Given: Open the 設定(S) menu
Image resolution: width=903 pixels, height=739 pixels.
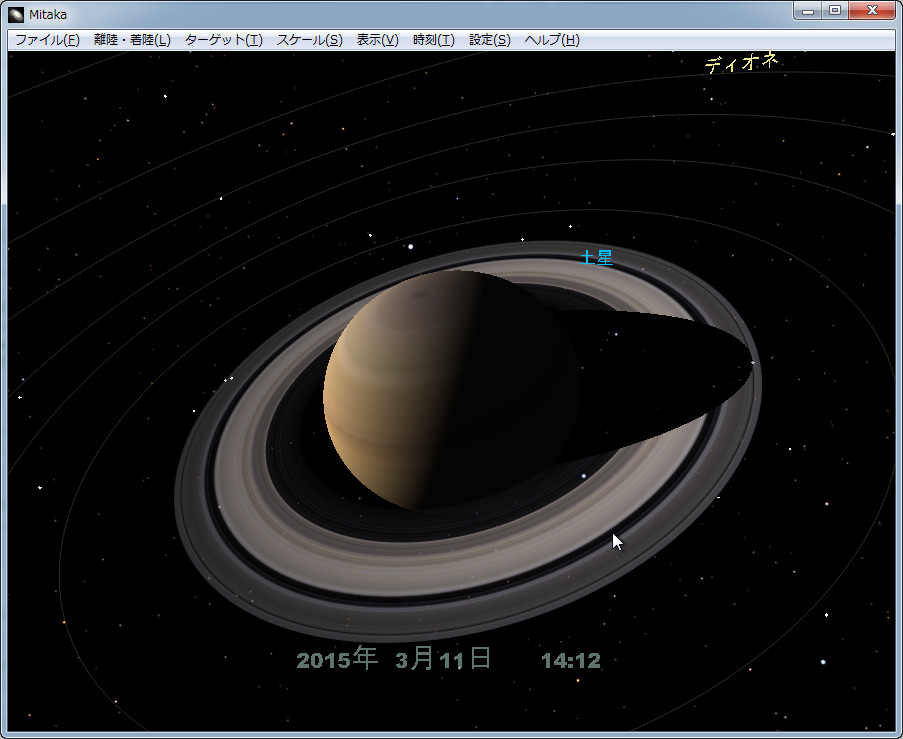Looking at the screenshot, I should click(x=490, y=40).
